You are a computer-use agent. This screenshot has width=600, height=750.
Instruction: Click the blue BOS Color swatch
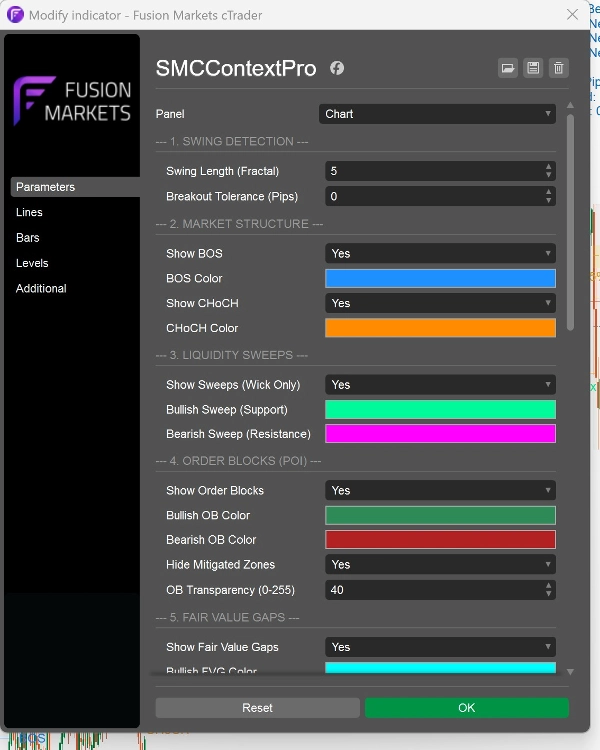pos(440,278)
